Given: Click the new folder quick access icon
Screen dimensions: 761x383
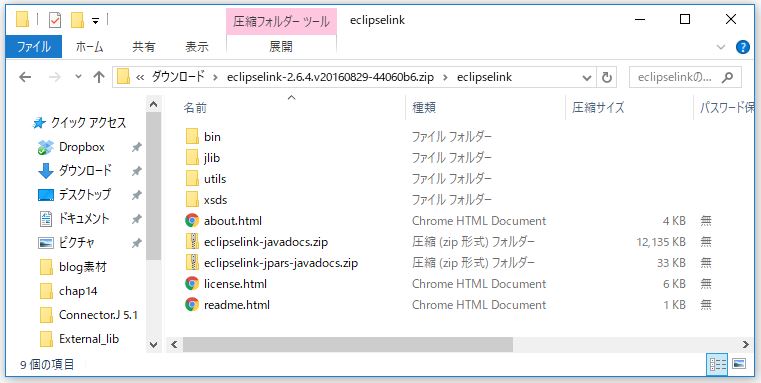Looking at the screenshot, I should coord(78,20).
